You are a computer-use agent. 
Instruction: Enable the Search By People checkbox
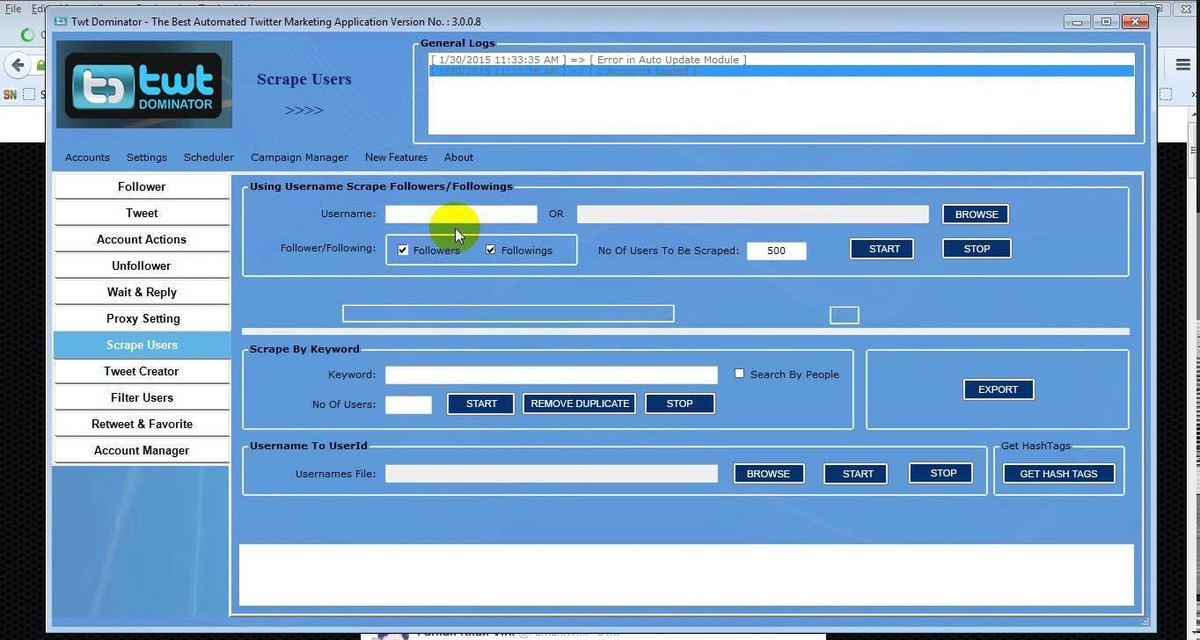740,374
